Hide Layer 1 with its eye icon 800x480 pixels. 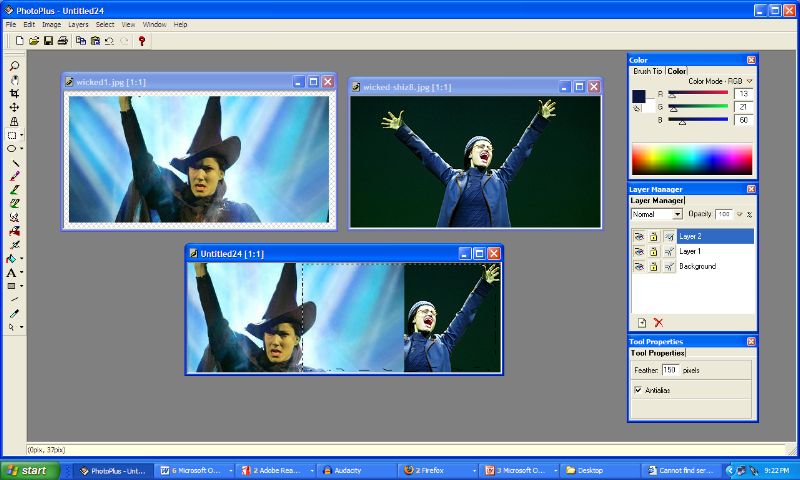click(639, 251)
